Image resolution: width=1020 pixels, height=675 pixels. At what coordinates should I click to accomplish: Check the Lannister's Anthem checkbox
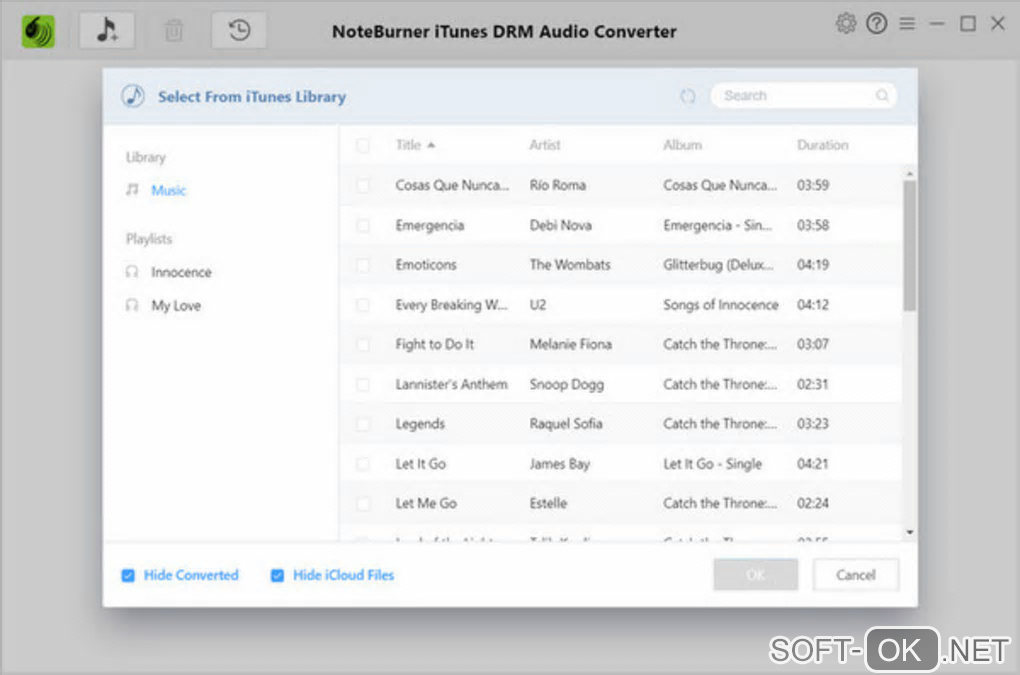[363, 384]
